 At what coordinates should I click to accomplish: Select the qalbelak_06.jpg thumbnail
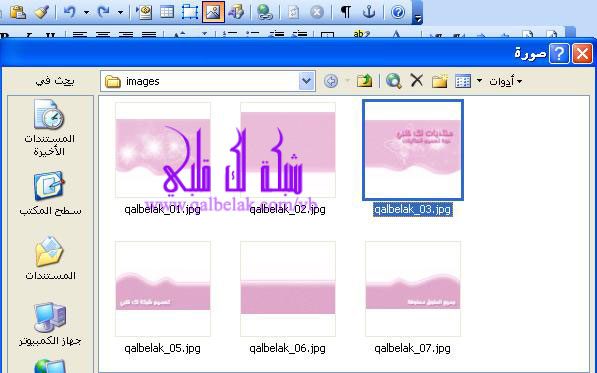click(287, 289)
